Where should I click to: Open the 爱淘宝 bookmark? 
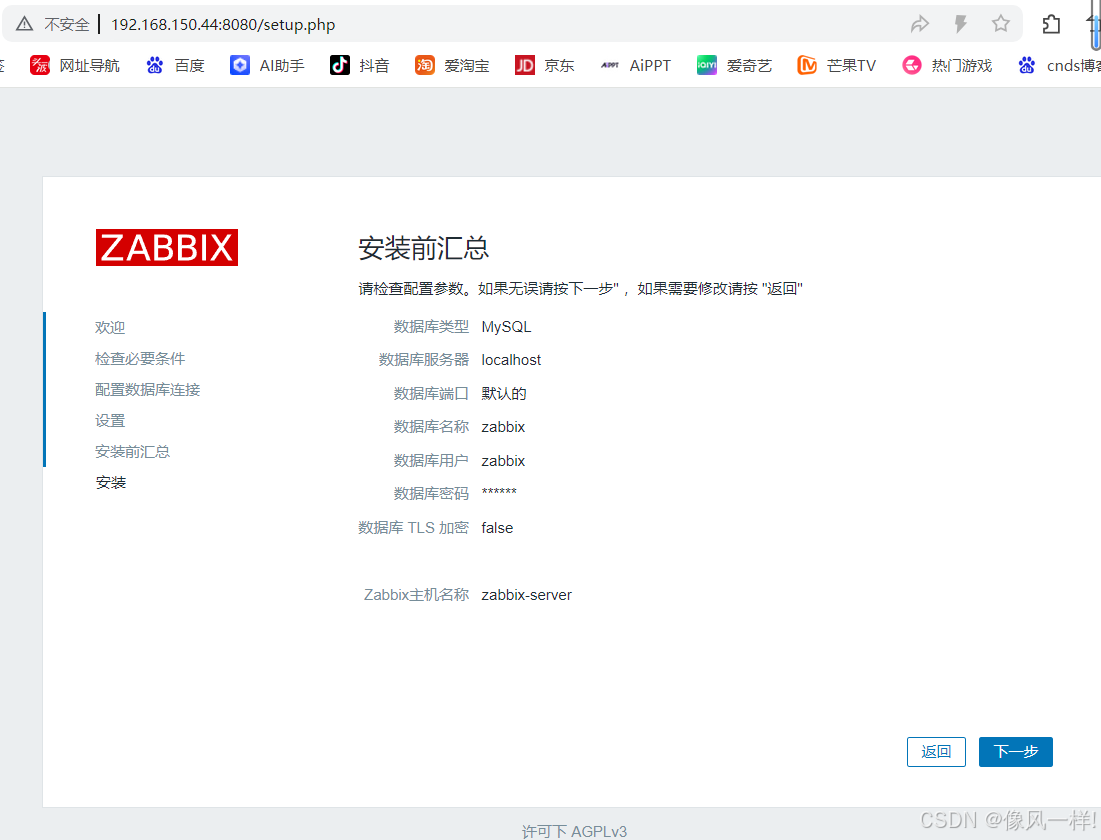click(452, 65)
